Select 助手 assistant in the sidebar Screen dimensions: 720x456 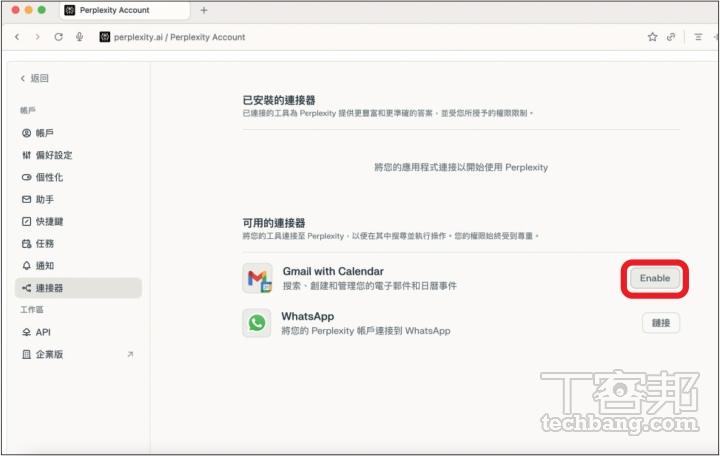(x=44, y=199)
